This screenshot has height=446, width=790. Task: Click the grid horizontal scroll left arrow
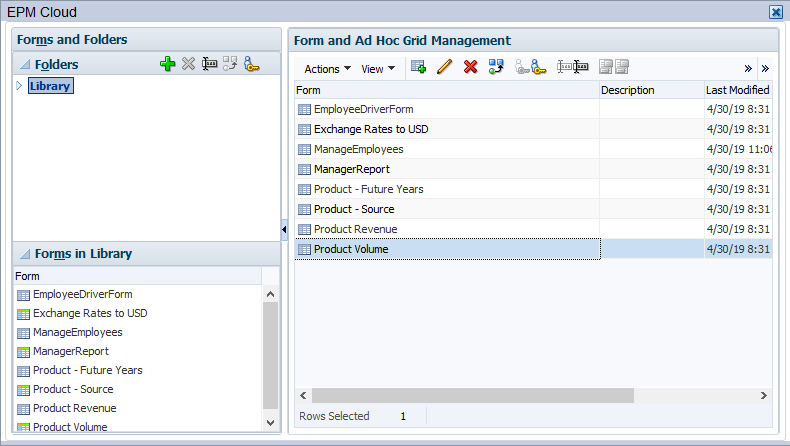(303, 396)
